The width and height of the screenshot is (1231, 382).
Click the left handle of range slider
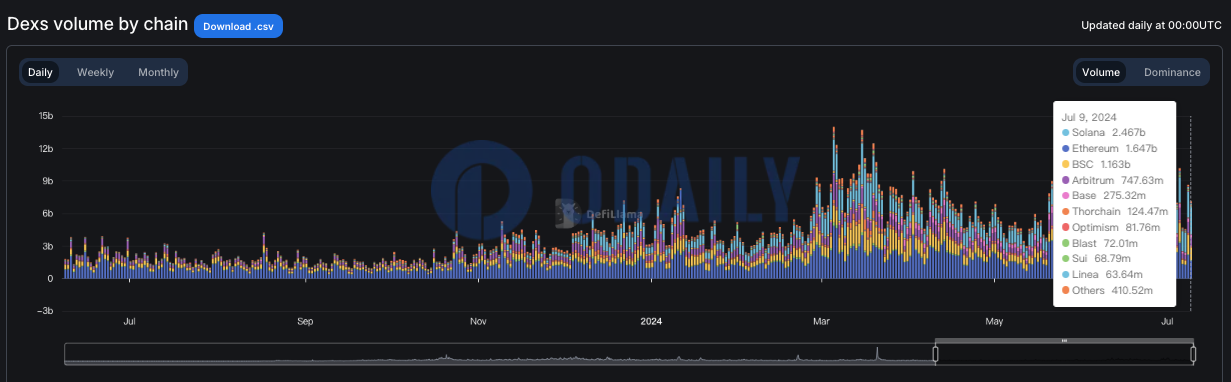(x=936, y=354)
